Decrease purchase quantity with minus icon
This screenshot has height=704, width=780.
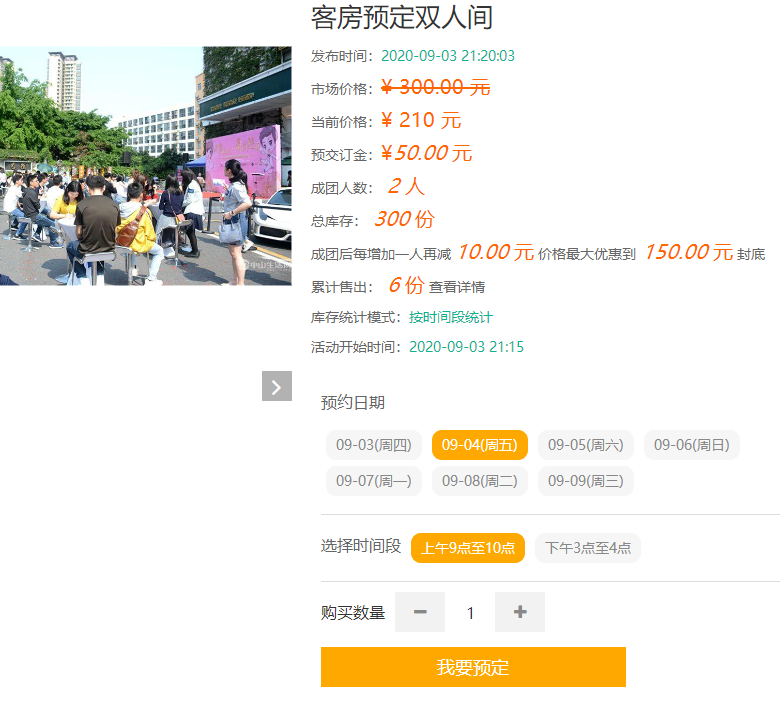coord(420,612)
